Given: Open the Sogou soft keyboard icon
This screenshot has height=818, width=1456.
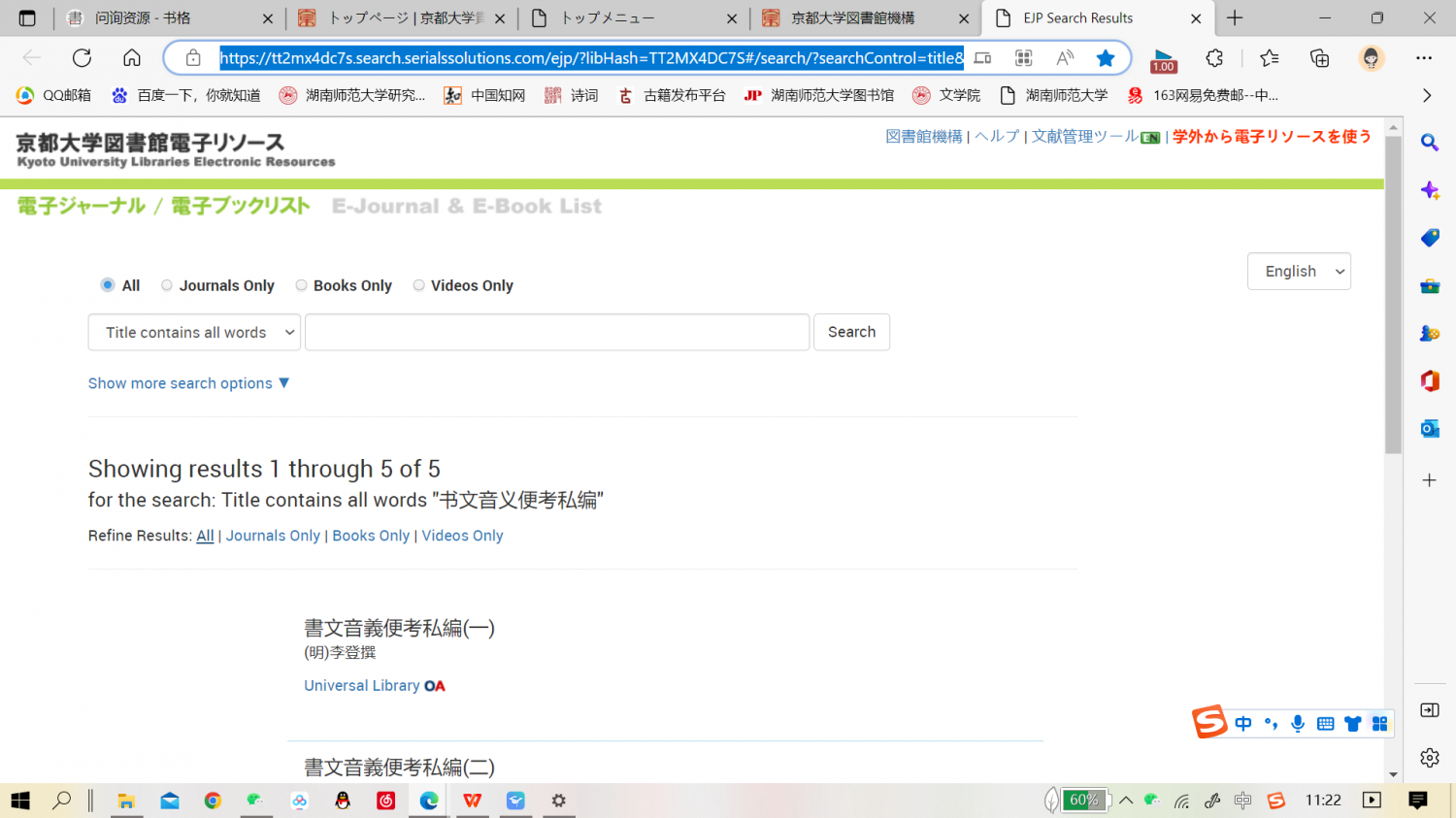Looking at the screenshot, I should [1325, 723].
